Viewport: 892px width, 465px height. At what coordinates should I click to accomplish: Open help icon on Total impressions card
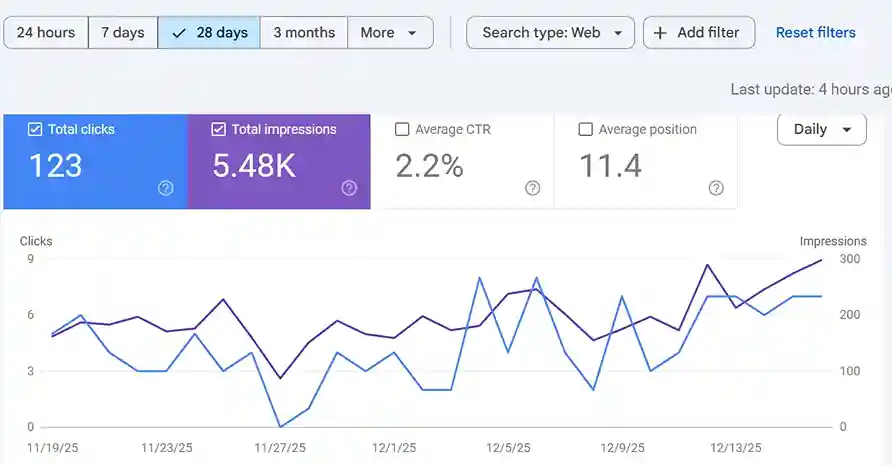(x=349, y=188)
